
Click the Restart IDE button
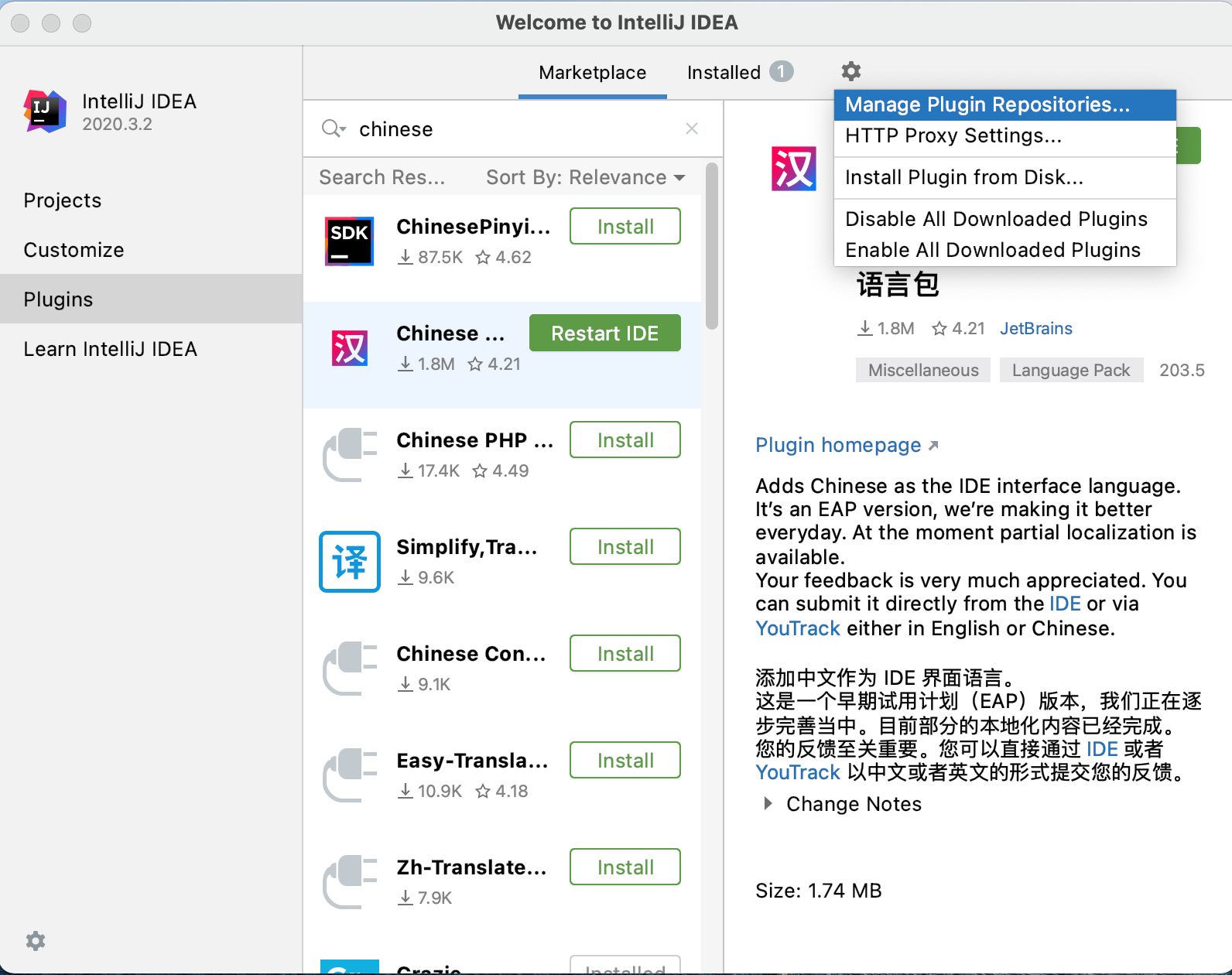(x=605, y=333)
